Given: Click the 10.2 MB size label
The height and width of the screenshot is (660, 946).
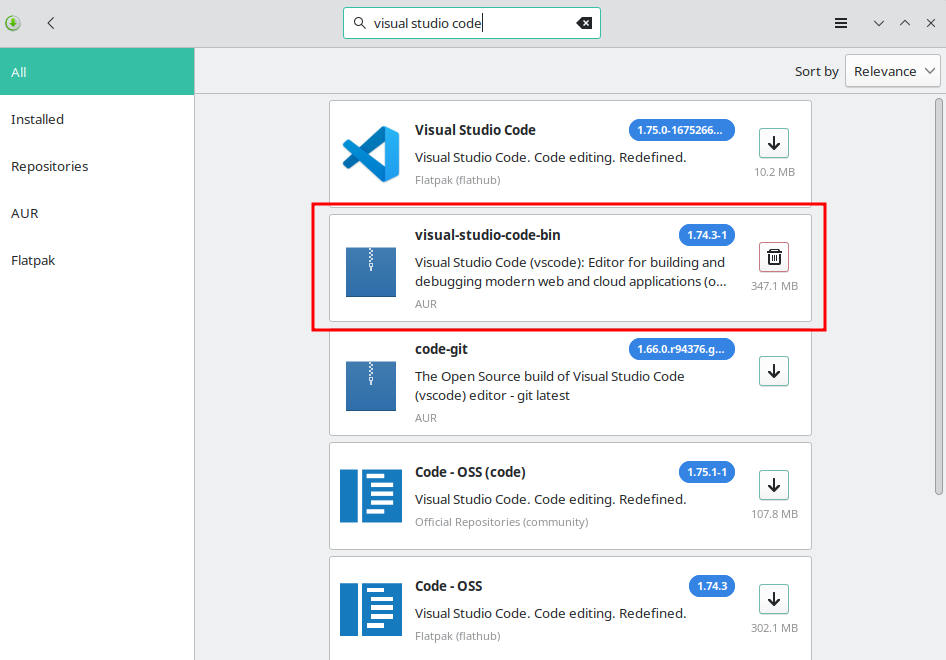Looking at the screenshot, I should point(774,172).
